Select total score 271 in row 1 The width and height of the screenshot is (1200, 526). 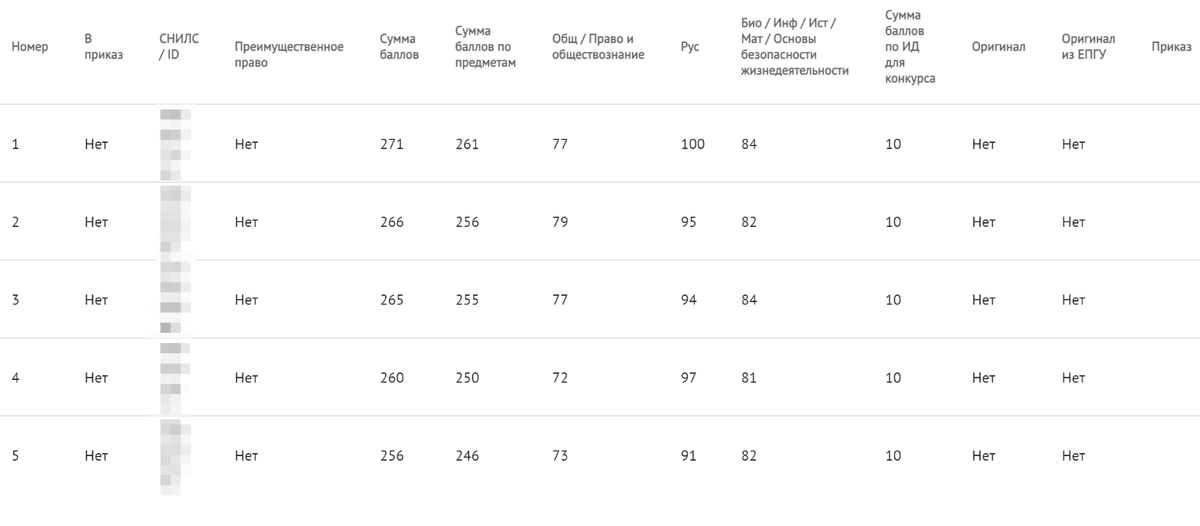point(392,144)
